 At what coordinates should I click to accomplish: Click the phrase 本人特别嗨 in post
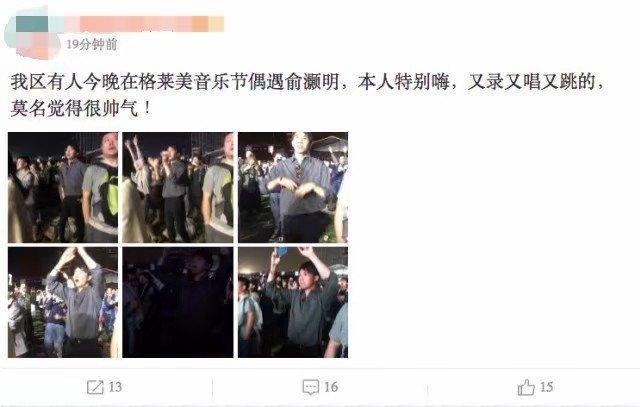click(x=403, y=82)
